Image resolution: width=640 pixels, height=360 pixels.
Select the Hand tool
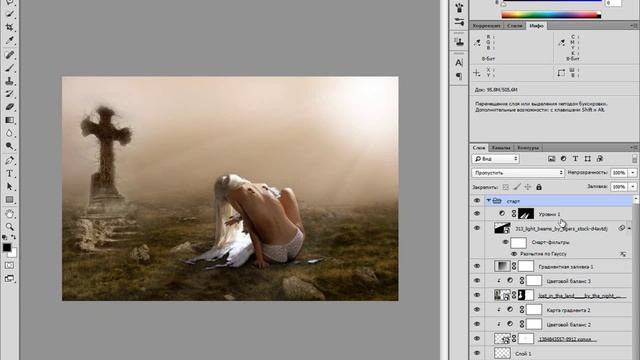(10, 213)
